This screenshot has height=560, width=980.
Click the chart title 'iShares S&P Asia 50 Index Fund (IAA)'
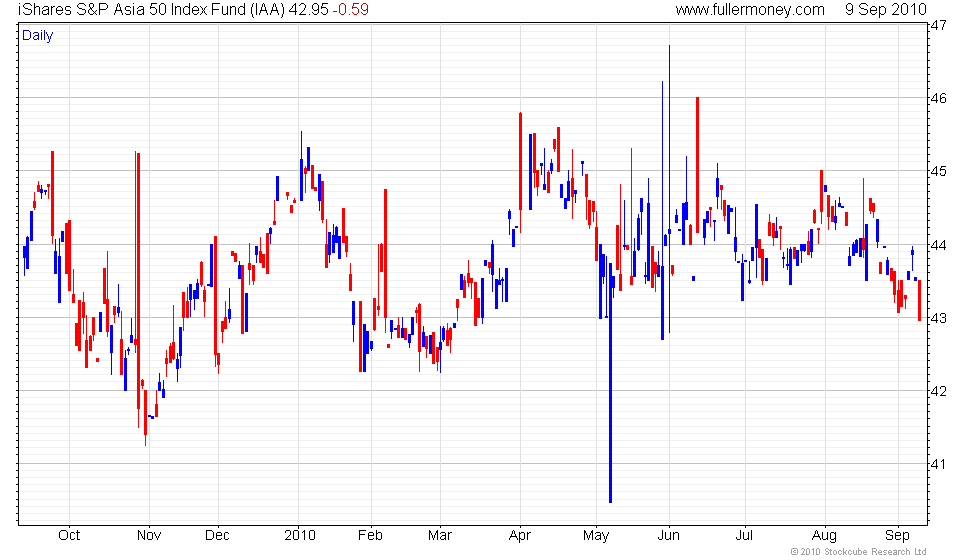pos(151,9)
